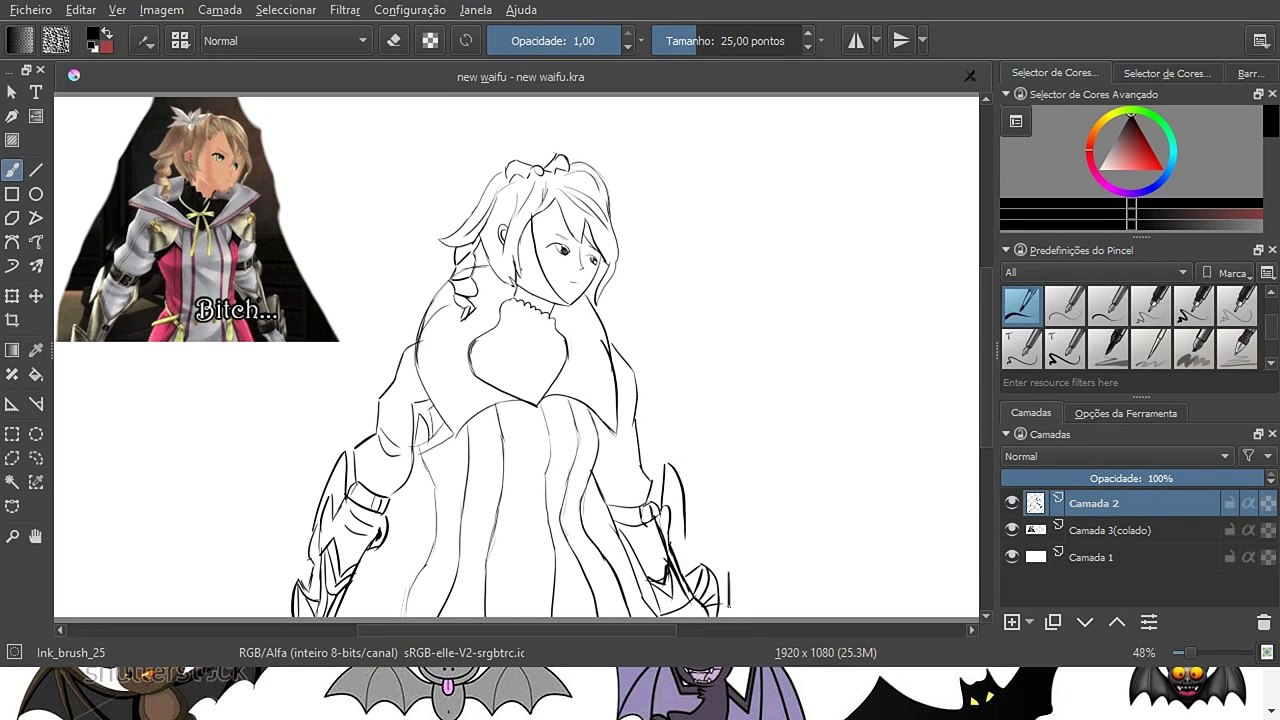Viewport: 1280px width, 720px height.
Task: Open layer blending mode Normal dropdown
Action: pyautogui.click(x=1117, y=456)
